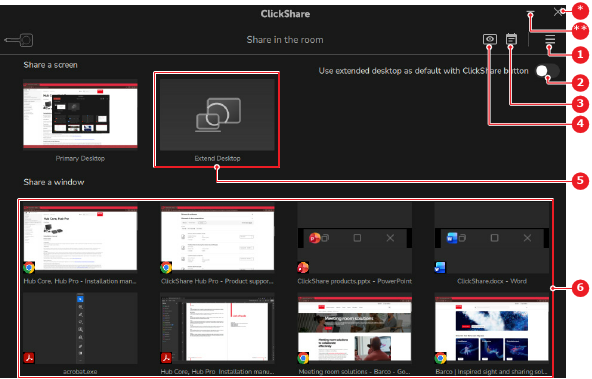Click the ClickShare button icon at left
Image resolution: width=592 pixels, height=379 pixels.
pyautogui.click(x=19, y=40)
